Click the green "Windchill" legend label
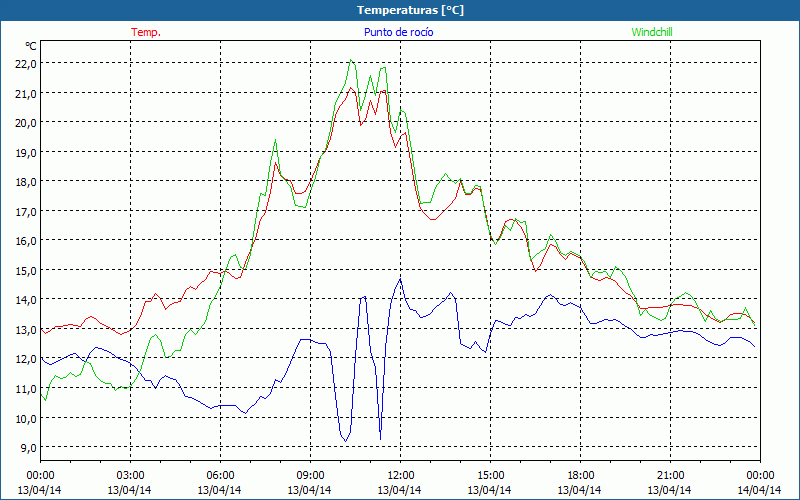 652,32
